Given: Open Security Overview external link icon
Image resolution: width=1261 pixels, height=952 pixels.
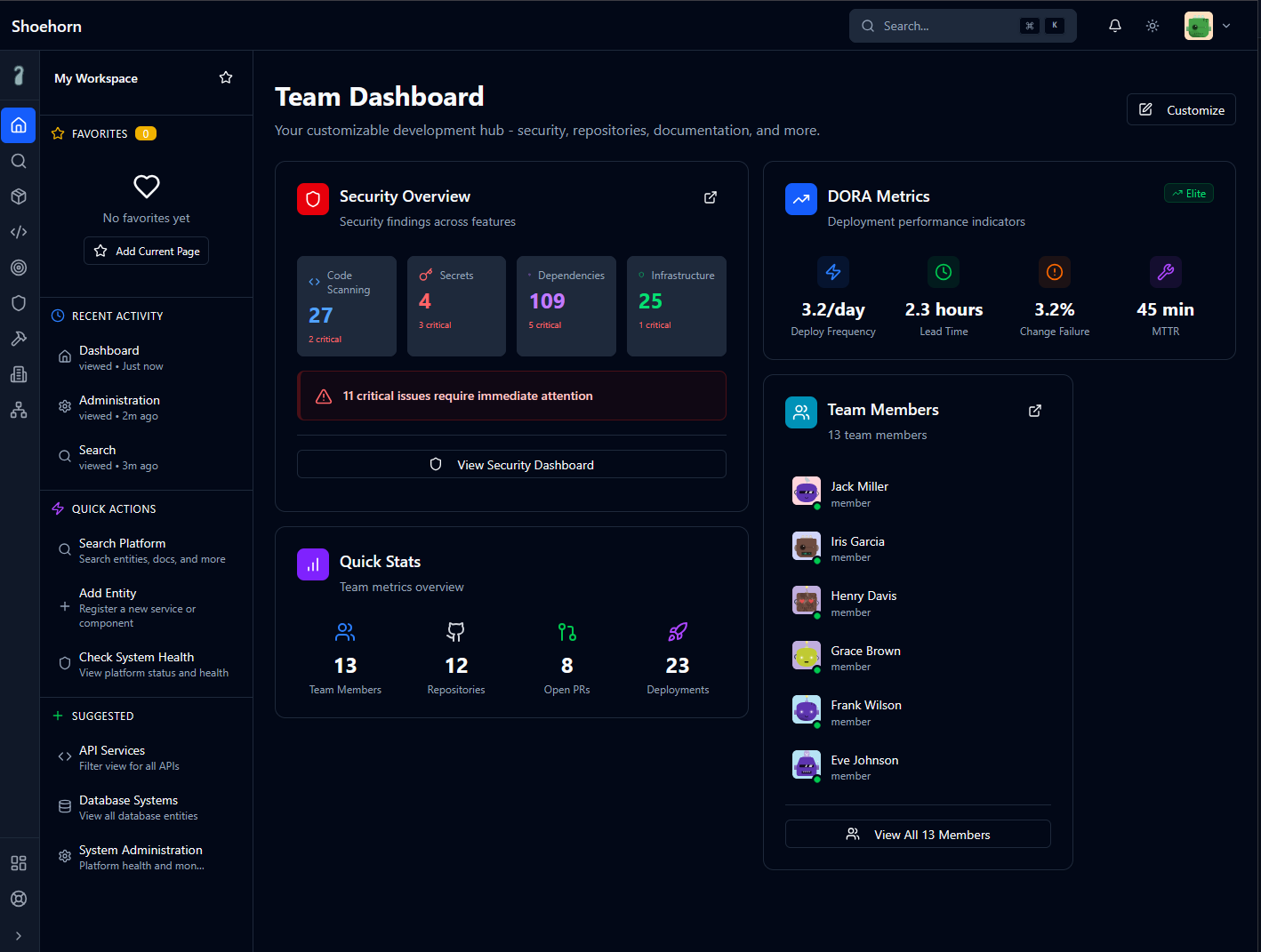Looking at the screenshot, I should point(710,197).
